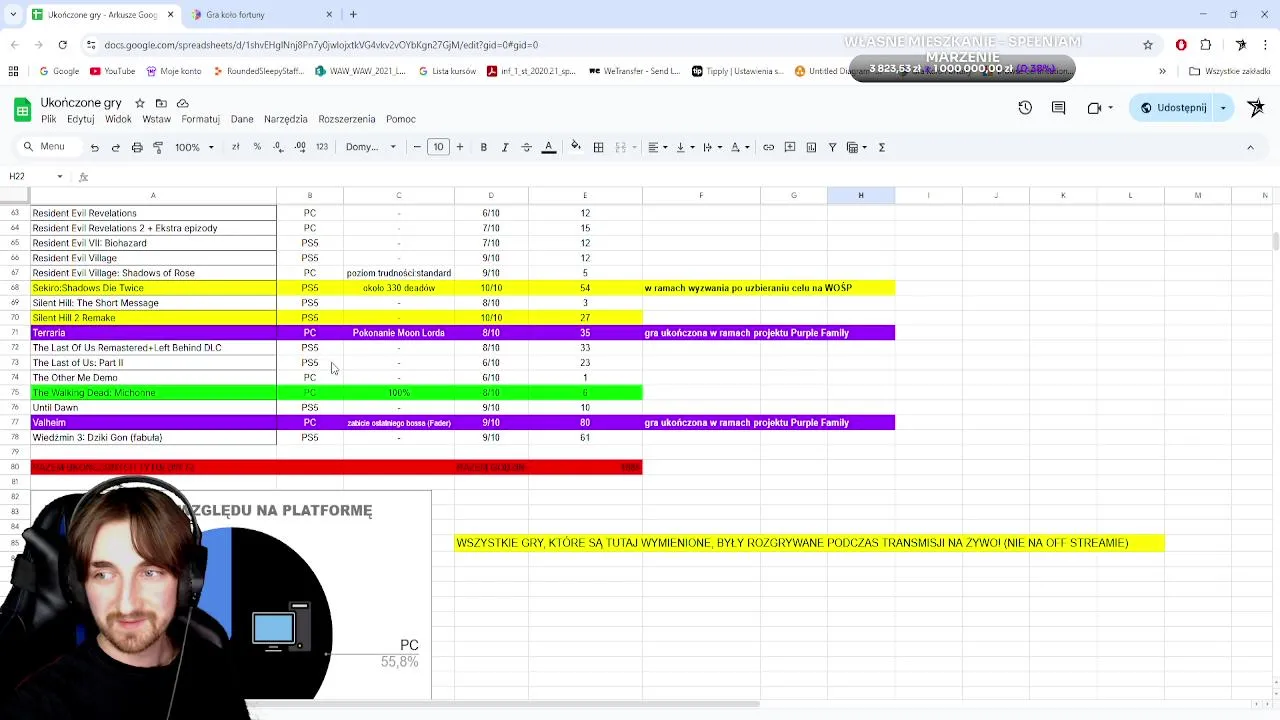
Task: Select cell Sekiro: Shadows Die Twice
Action: pos(153,288)
